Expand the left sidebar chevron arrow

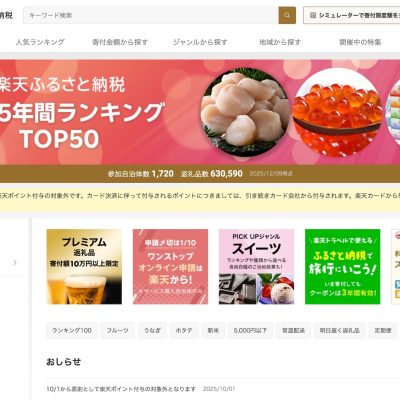[x=15, y=263]
